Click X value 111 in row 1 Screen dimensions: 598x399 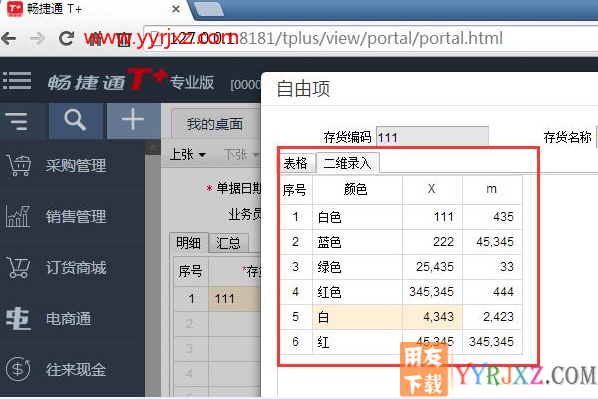[432, 217]
